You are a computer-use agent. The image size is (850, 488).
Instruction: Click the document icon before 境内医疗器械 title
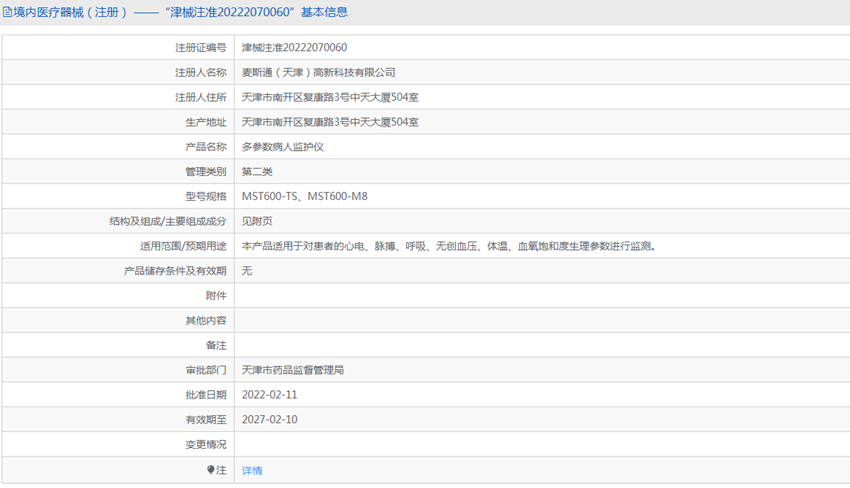click(7, 12)
